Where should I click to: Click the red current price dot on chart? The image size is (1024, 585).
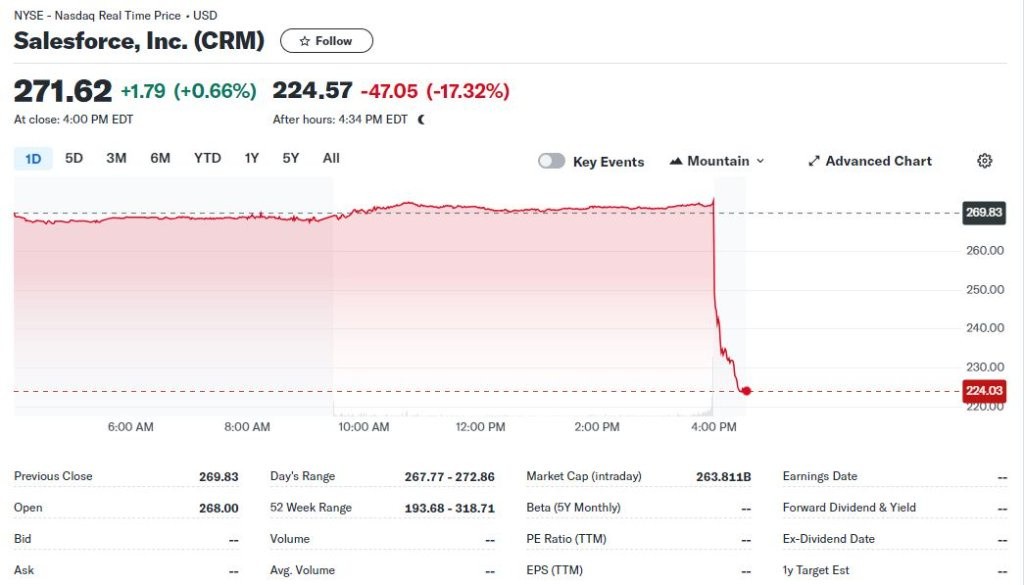pos(746,391)
